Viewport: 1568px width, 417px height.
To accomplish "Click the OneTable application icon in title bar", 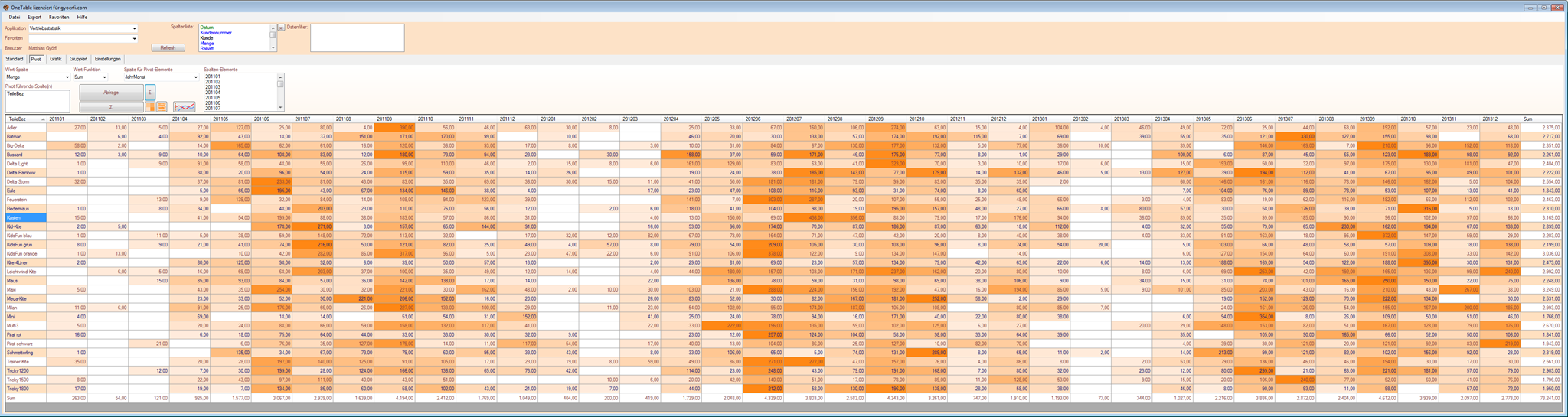I will (x=6, y=7).
